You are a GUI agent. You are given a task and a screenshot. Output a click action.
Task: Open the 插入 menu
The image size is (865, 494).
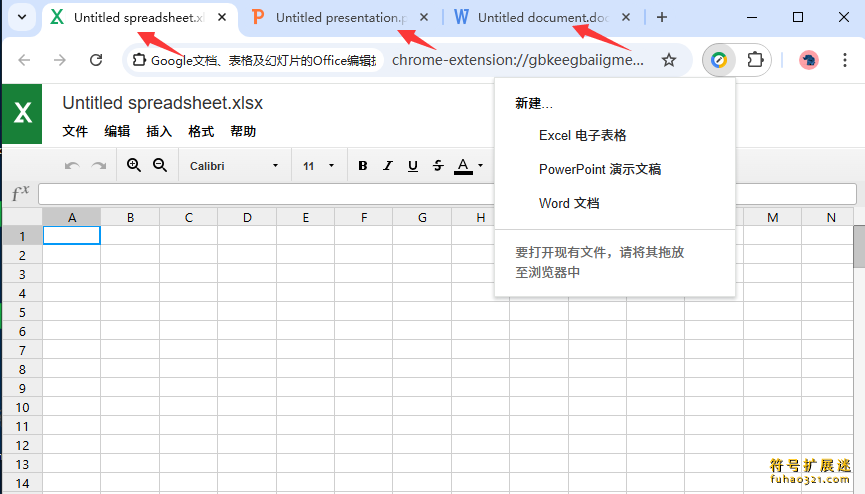(x=159, y=131)
